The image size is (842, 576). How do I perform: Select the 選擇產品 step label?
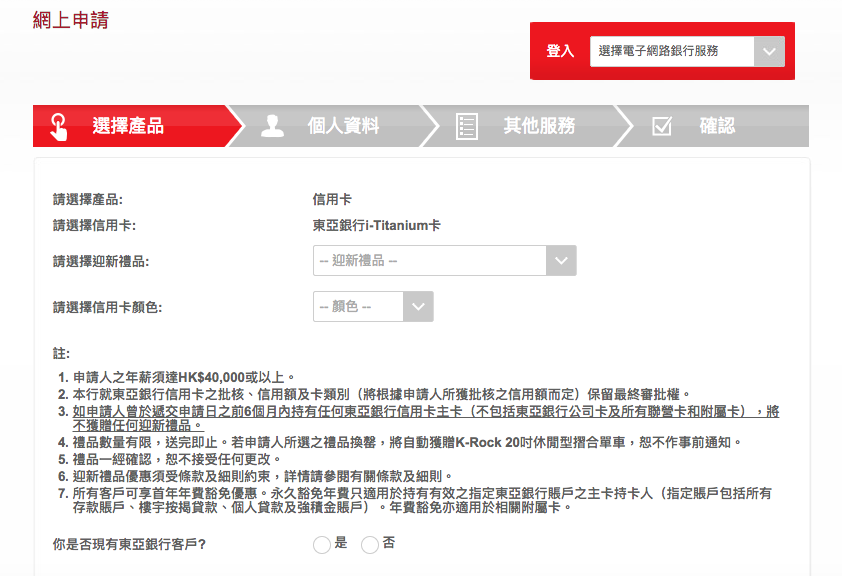coord(128,126)
